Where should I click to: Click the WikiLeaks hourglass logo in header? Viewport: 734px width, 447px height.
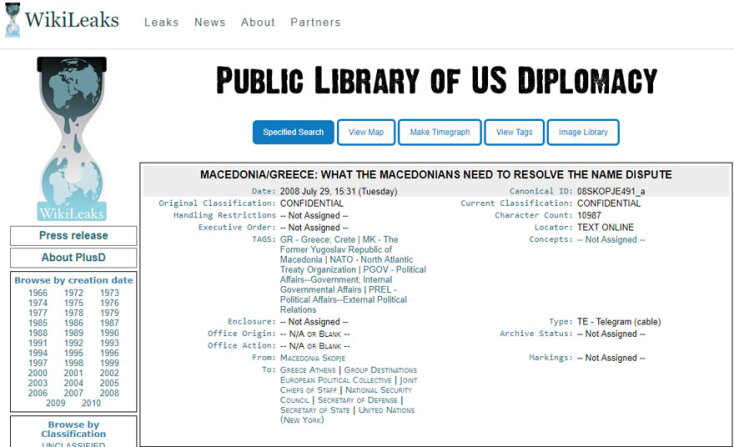[x=13, y=20]
